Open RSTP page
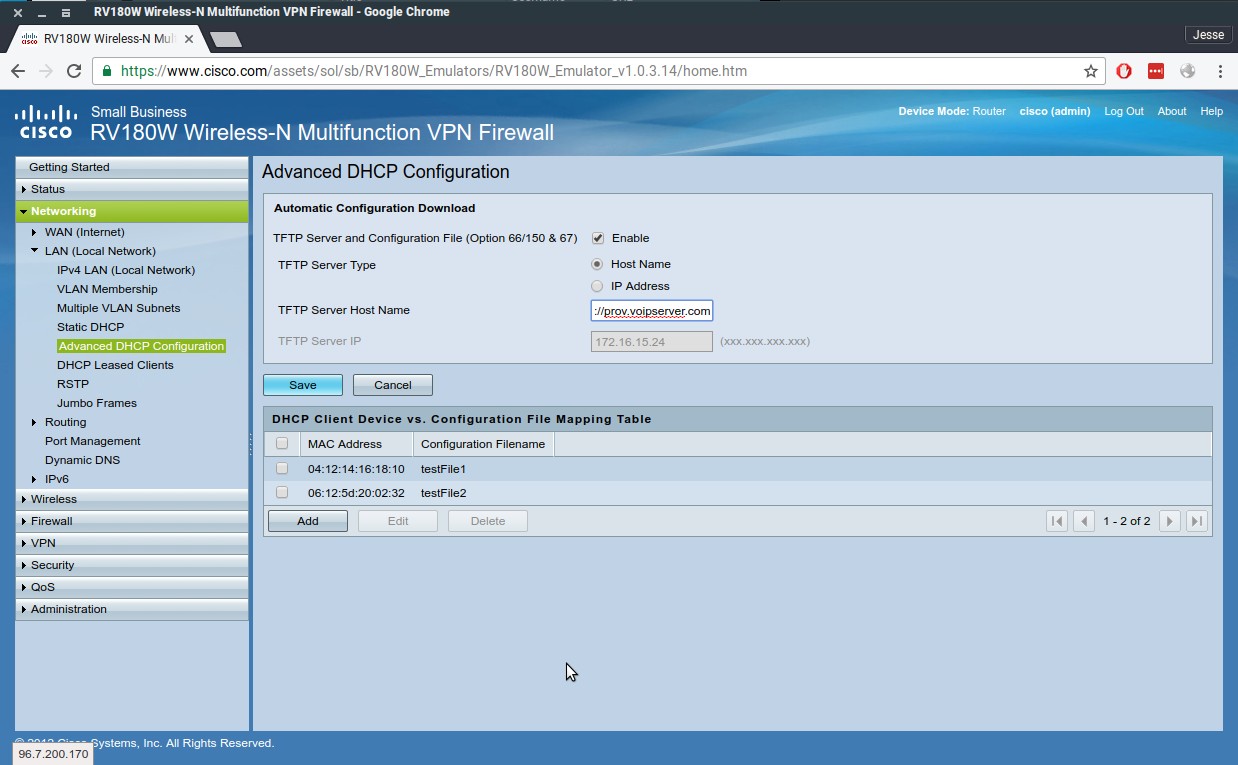This screenshot has width=1238, height=765. click(73, 384)
